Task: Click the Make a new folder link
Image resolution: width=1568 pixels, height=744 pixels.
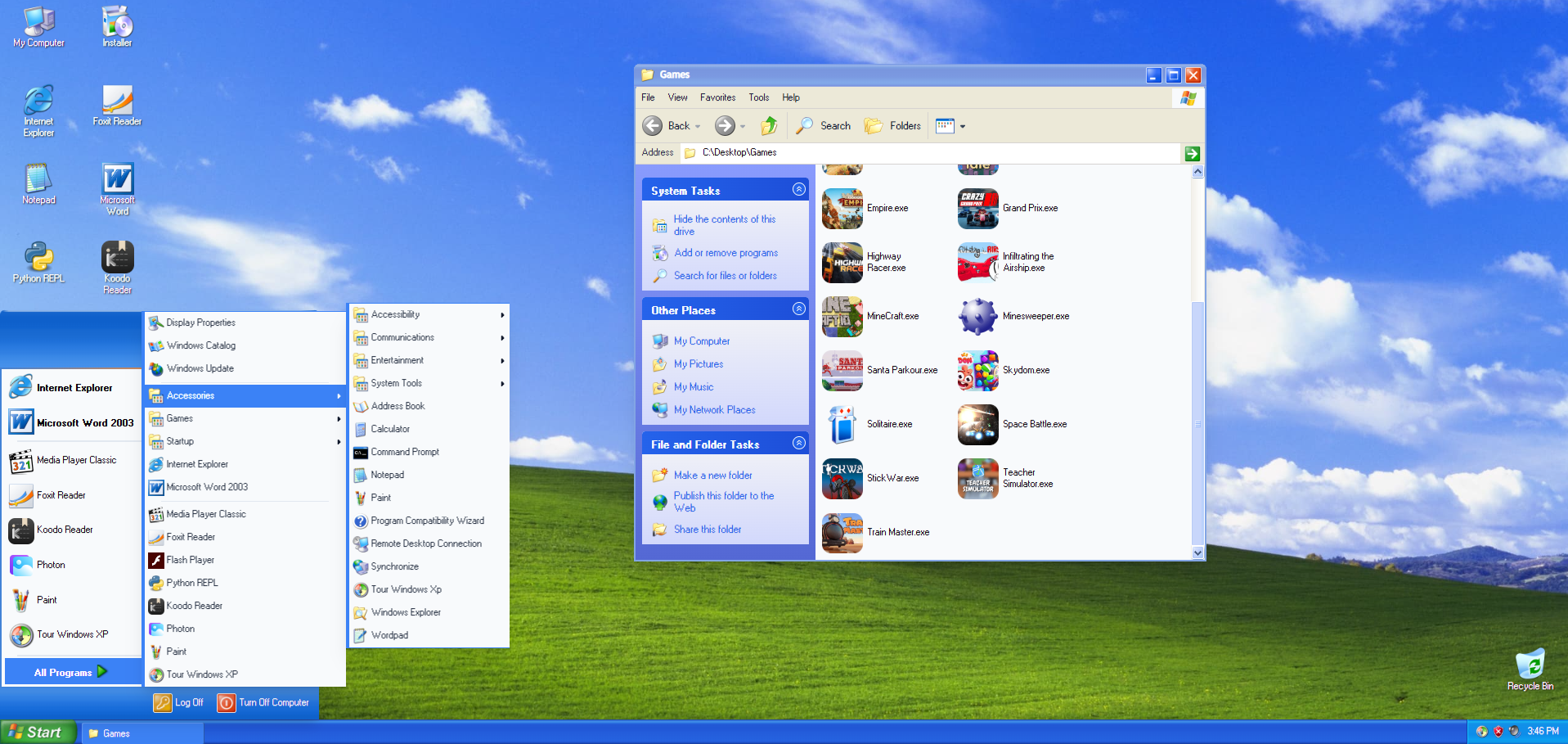Action: click(712, 476)
